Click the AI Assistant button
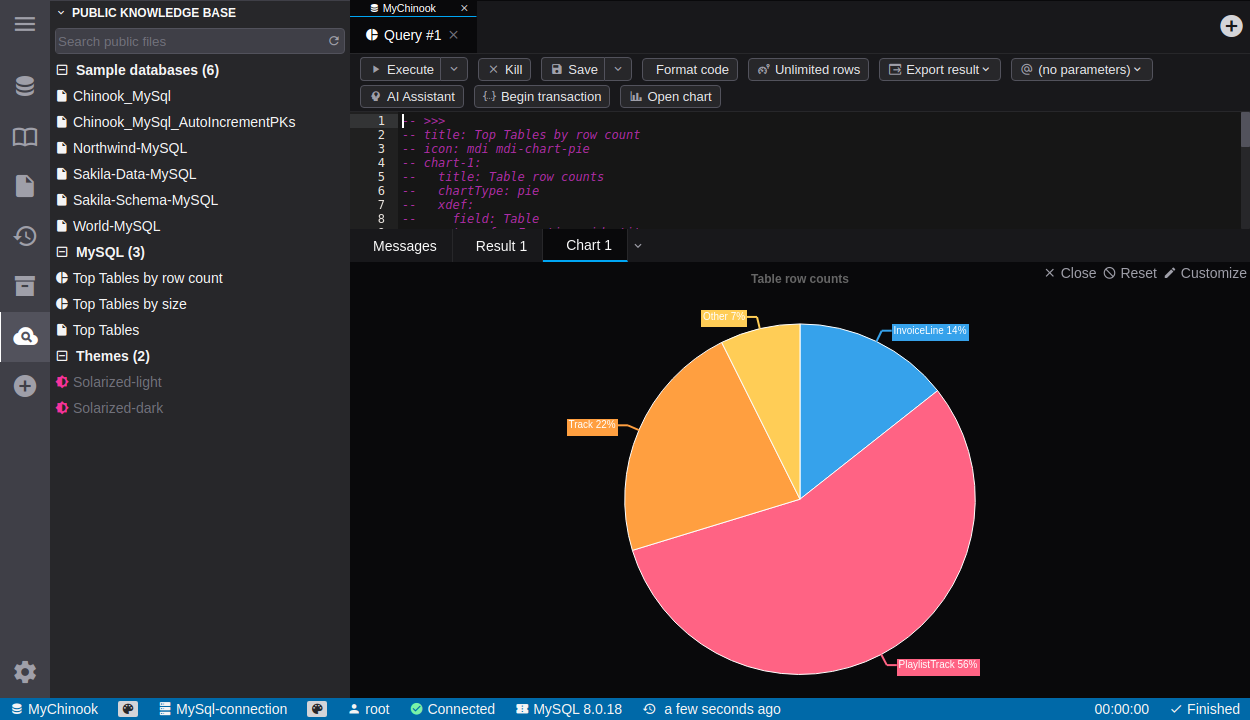Image resolution: width=1250 pixels, height=720 pixels. [412, 96]
